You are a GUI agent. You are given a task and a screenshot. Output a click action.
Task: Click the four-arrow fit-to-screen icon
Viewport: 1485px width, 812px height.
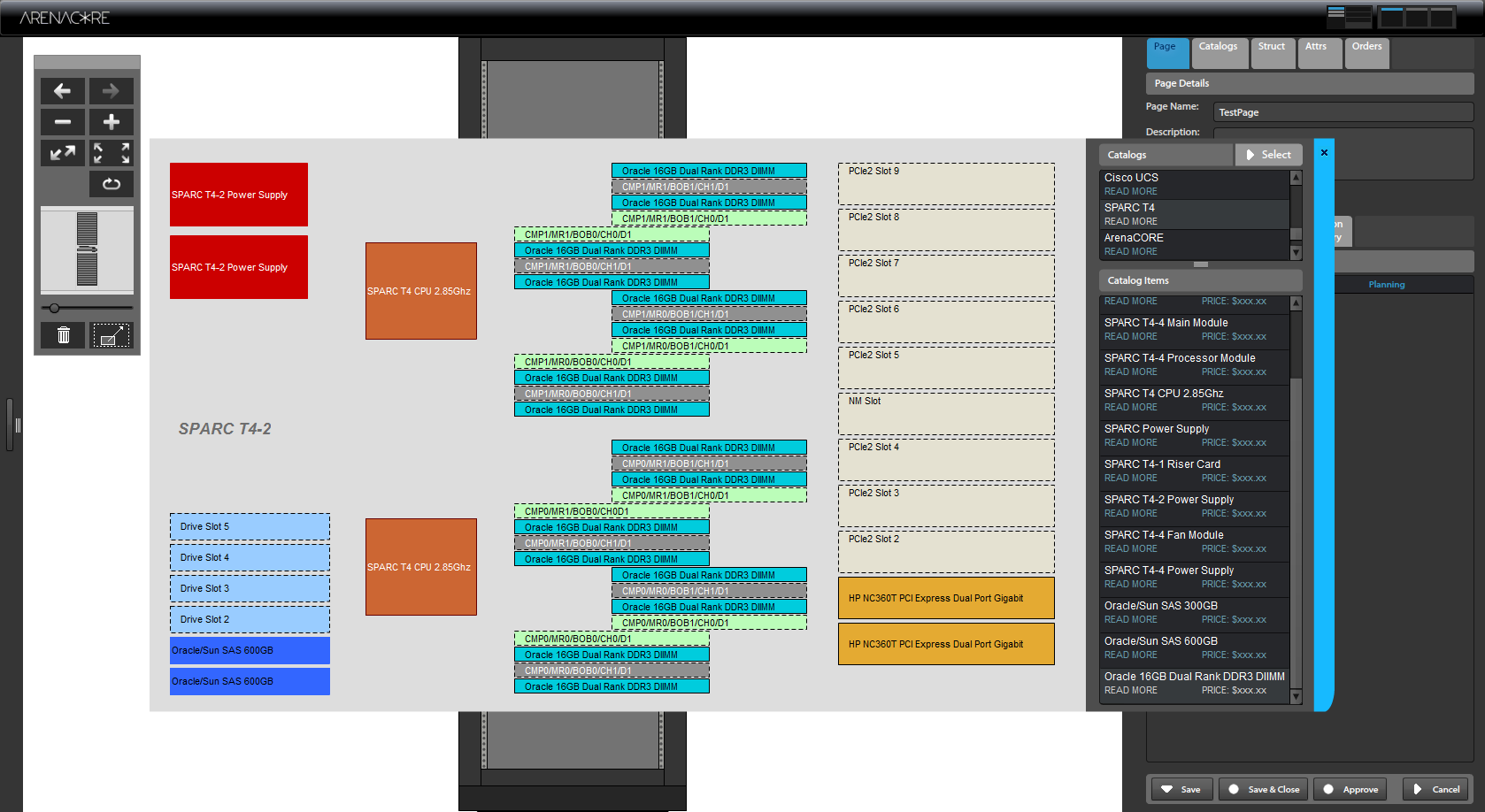point(112,153)
